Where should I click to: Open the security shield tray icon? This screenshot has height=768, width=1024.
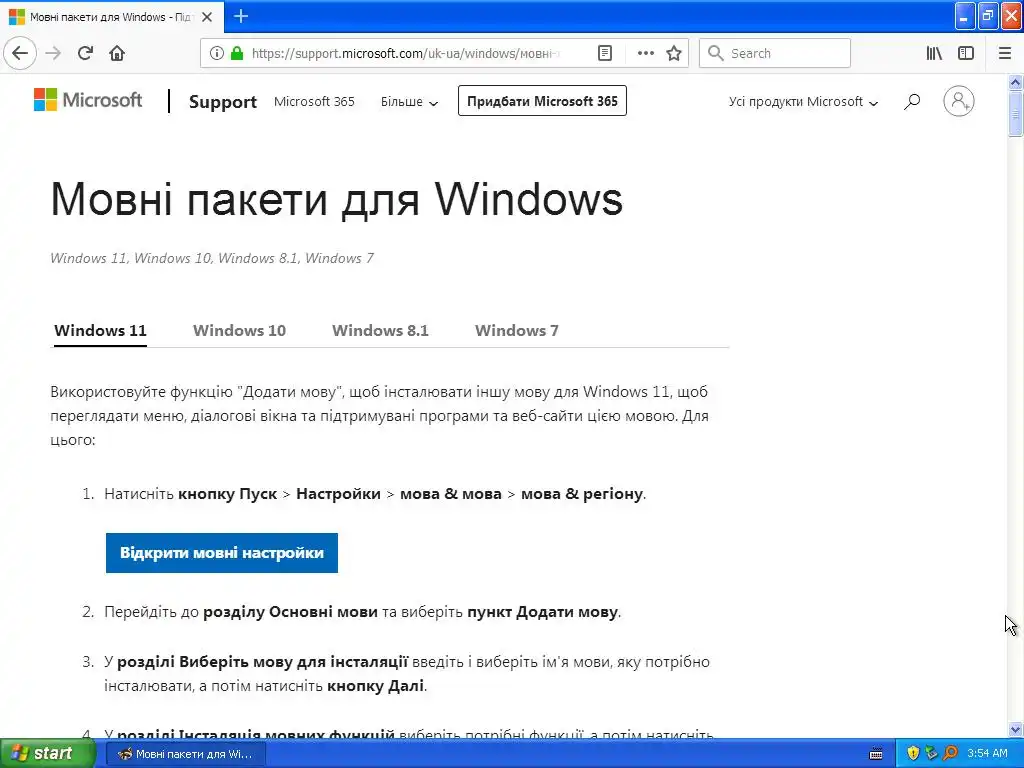(x=913, y=753)
